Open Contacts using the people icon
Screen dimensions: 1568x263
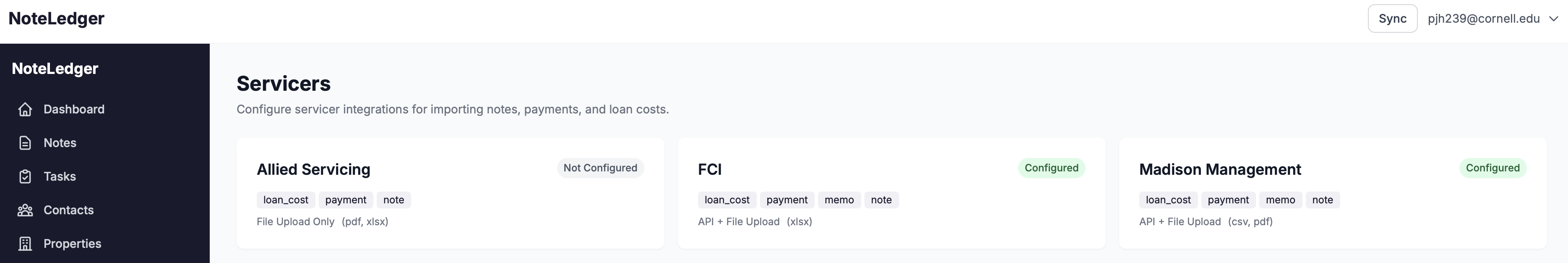coord(25,209)
